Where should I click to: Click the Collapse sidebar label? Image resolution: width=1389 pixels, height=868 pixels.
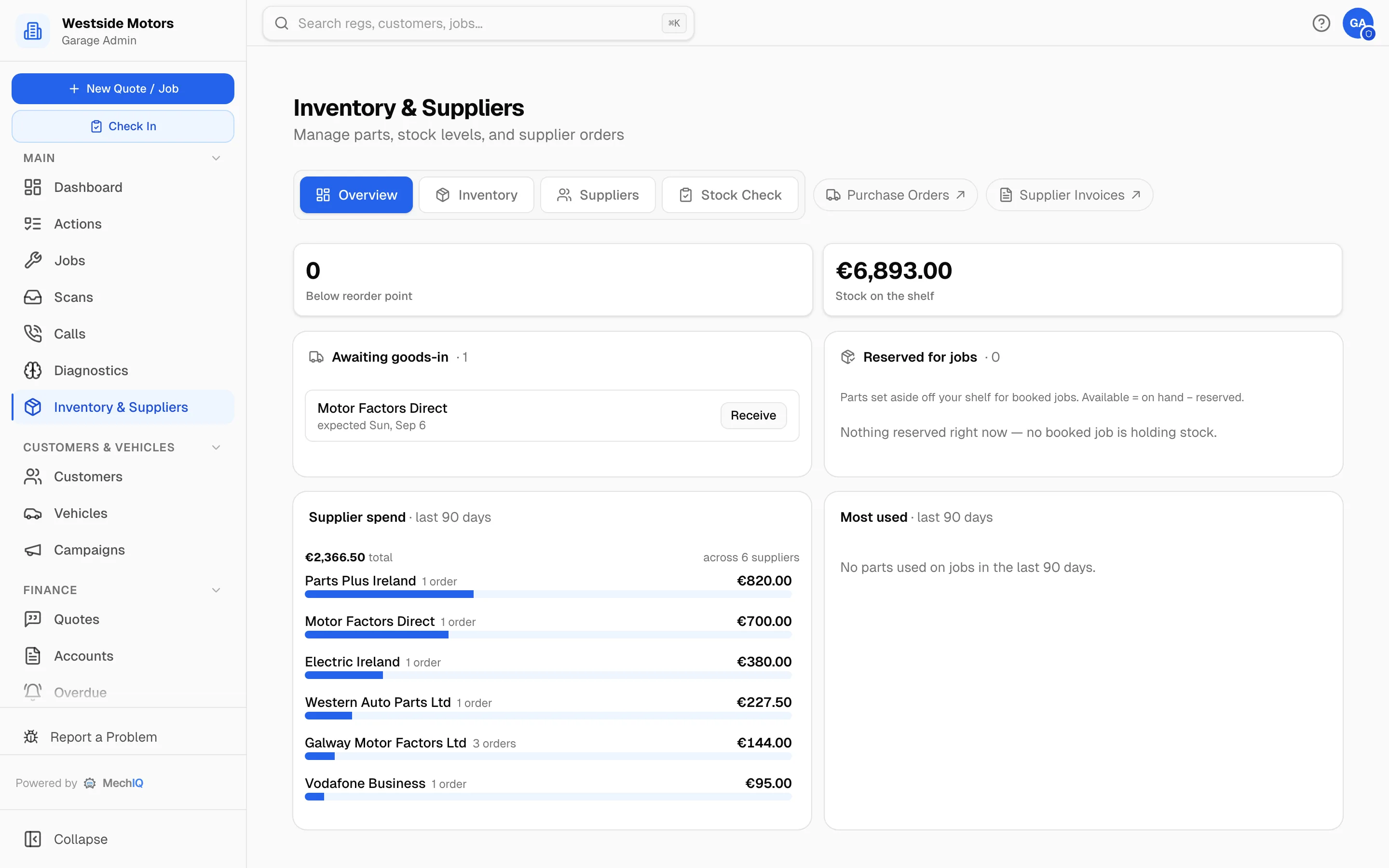click(x=81, y=839)
